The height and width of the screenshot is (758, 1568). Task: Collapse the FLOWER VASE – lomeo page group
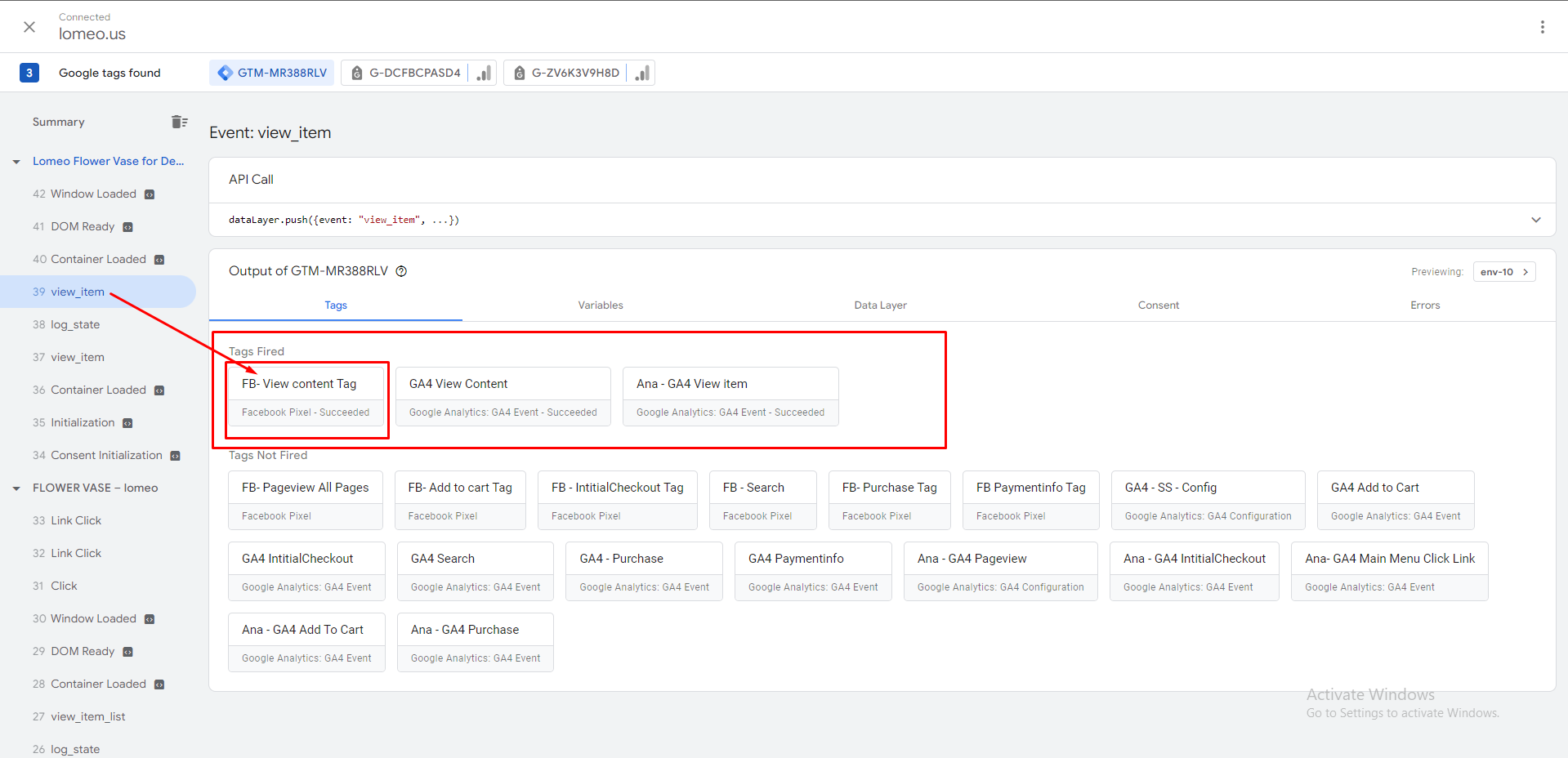coord(16,488)
